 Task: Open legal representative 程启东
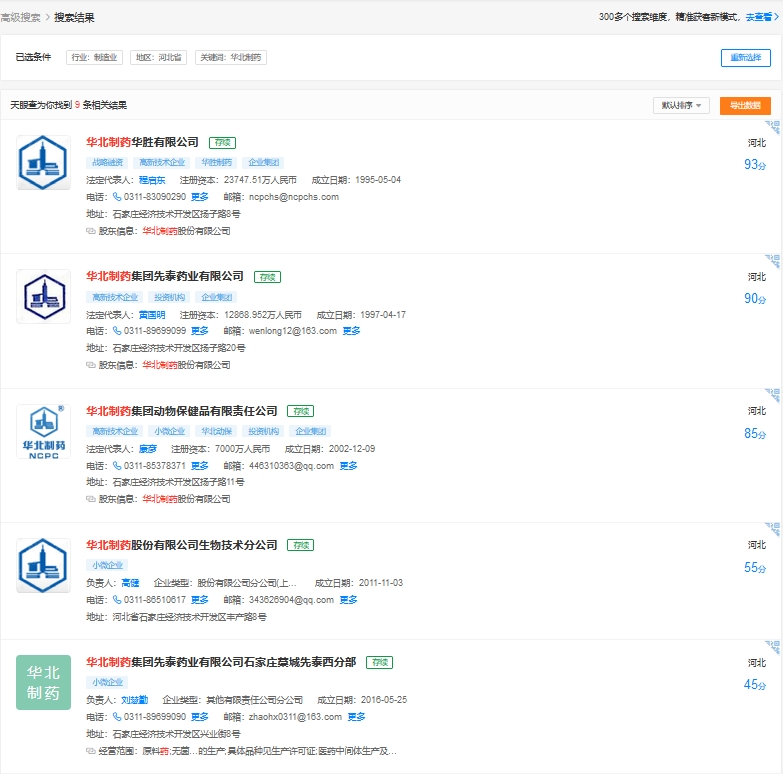coord(152,180)
